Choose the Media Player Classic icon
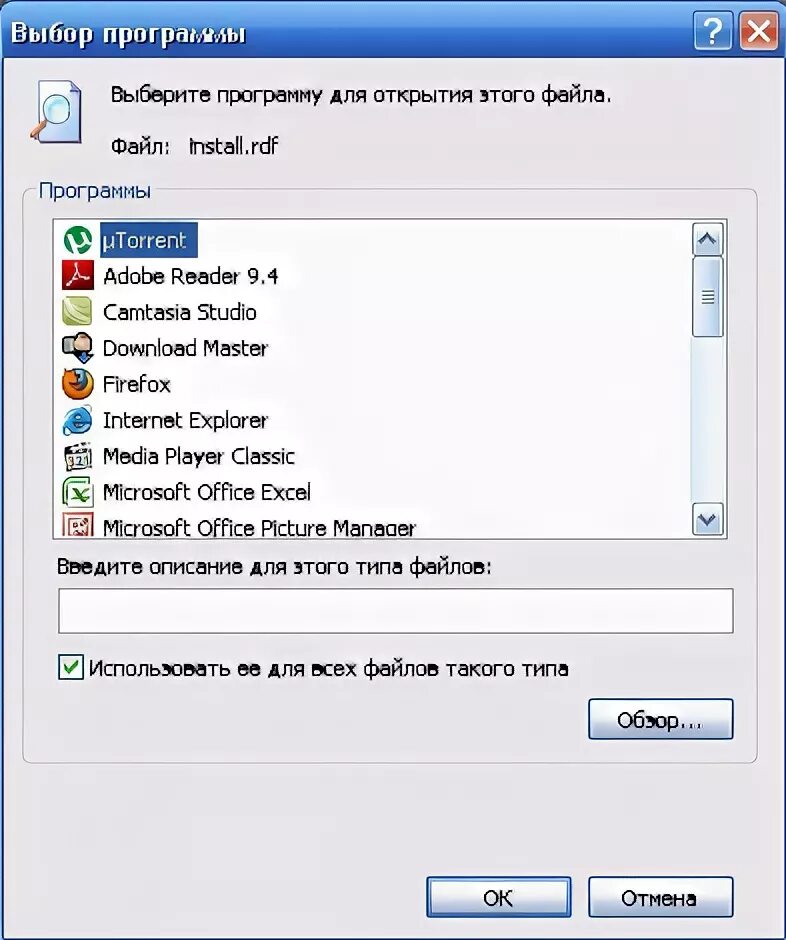The image size is (786, 940). pyautogui.click(x=78, y=456)
